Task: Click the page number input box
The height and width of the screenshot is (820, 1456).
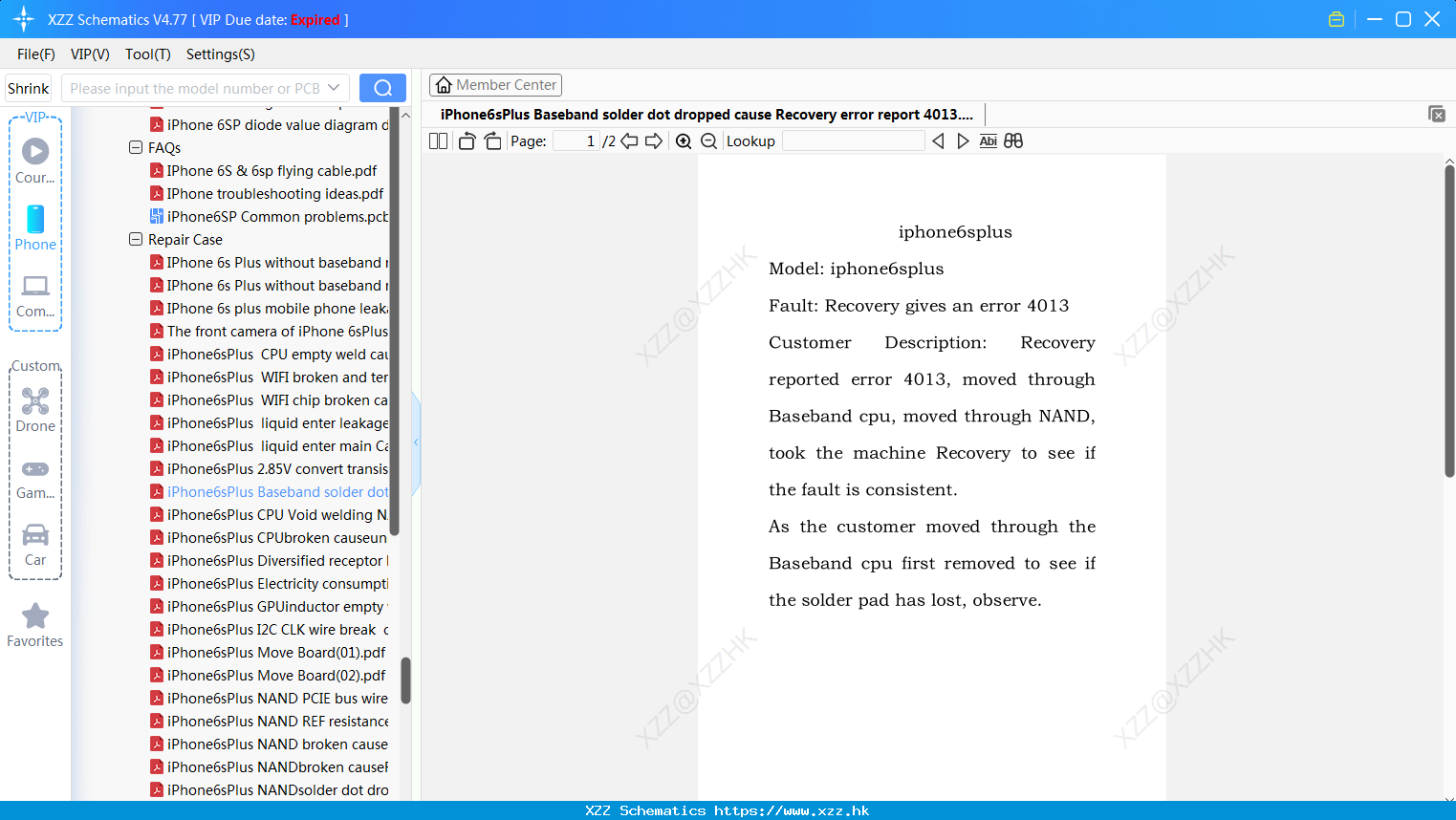Action: (576, 141)
